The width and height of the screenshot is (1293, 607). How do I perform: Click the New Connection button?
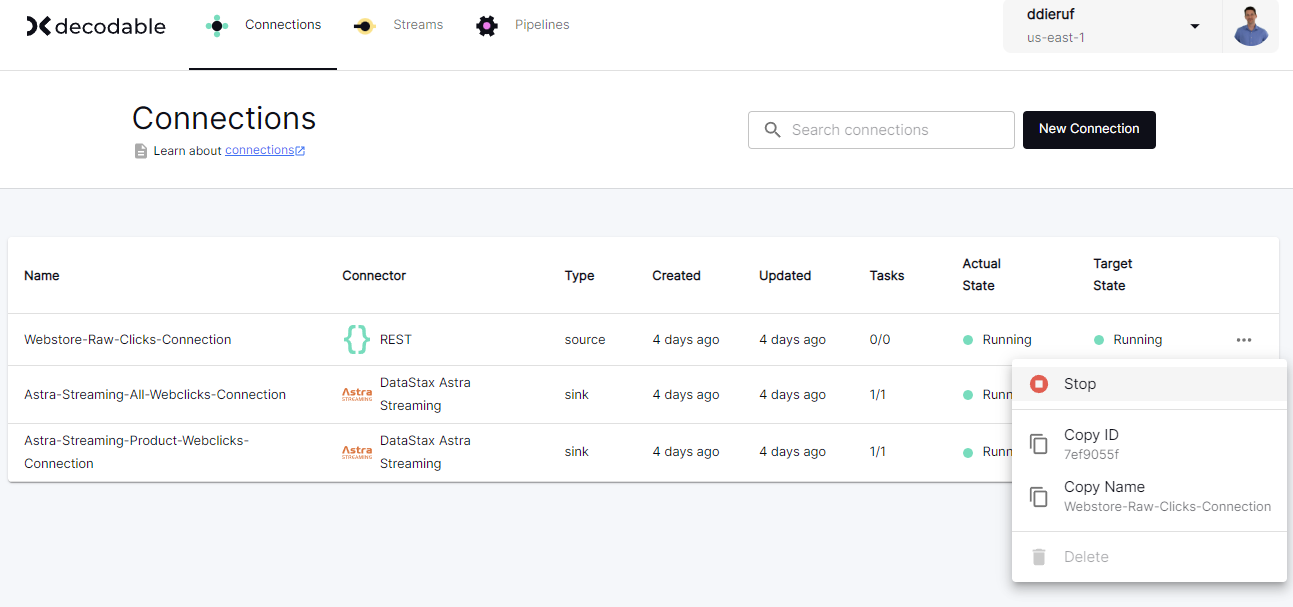(1088, 129)
